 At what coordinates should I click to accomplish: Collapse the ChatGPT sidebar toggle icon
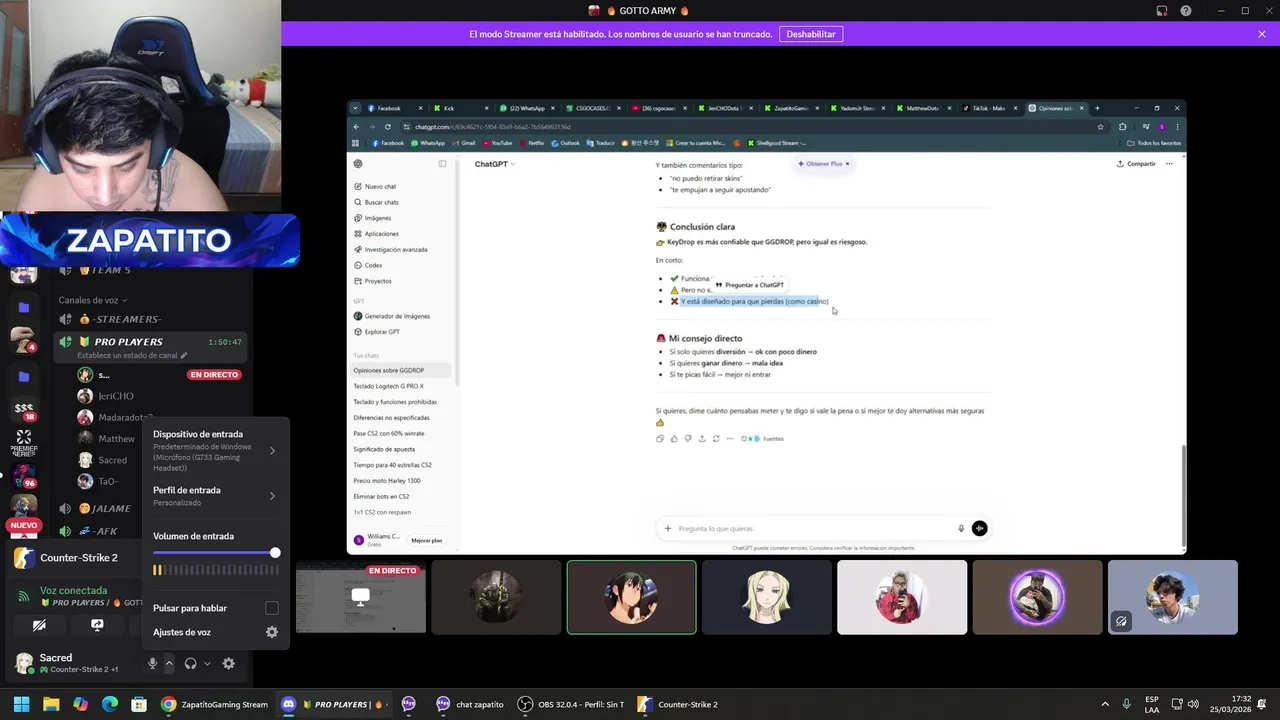(442, 164)
